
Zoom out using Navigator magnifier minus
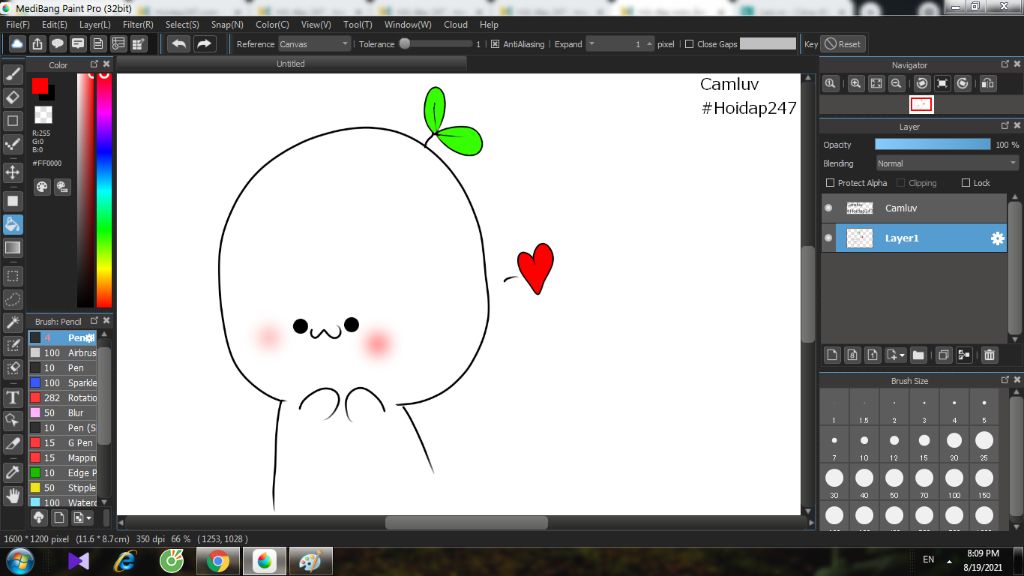click(896, 84)
